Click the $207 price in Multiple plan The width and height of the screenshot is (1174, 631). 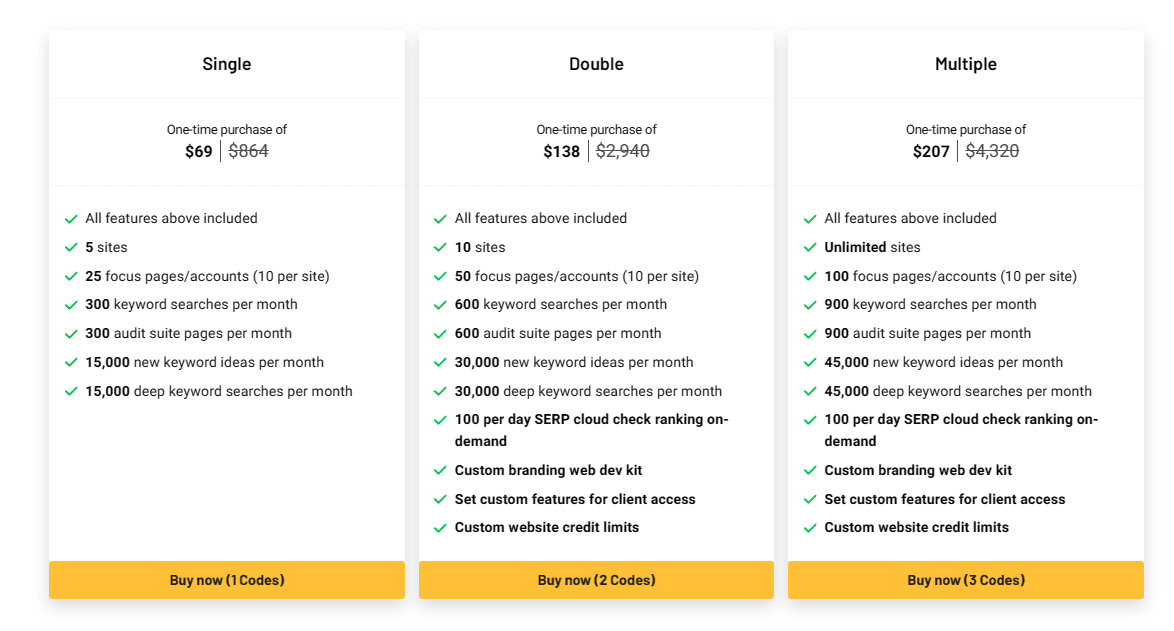[931, 151]
